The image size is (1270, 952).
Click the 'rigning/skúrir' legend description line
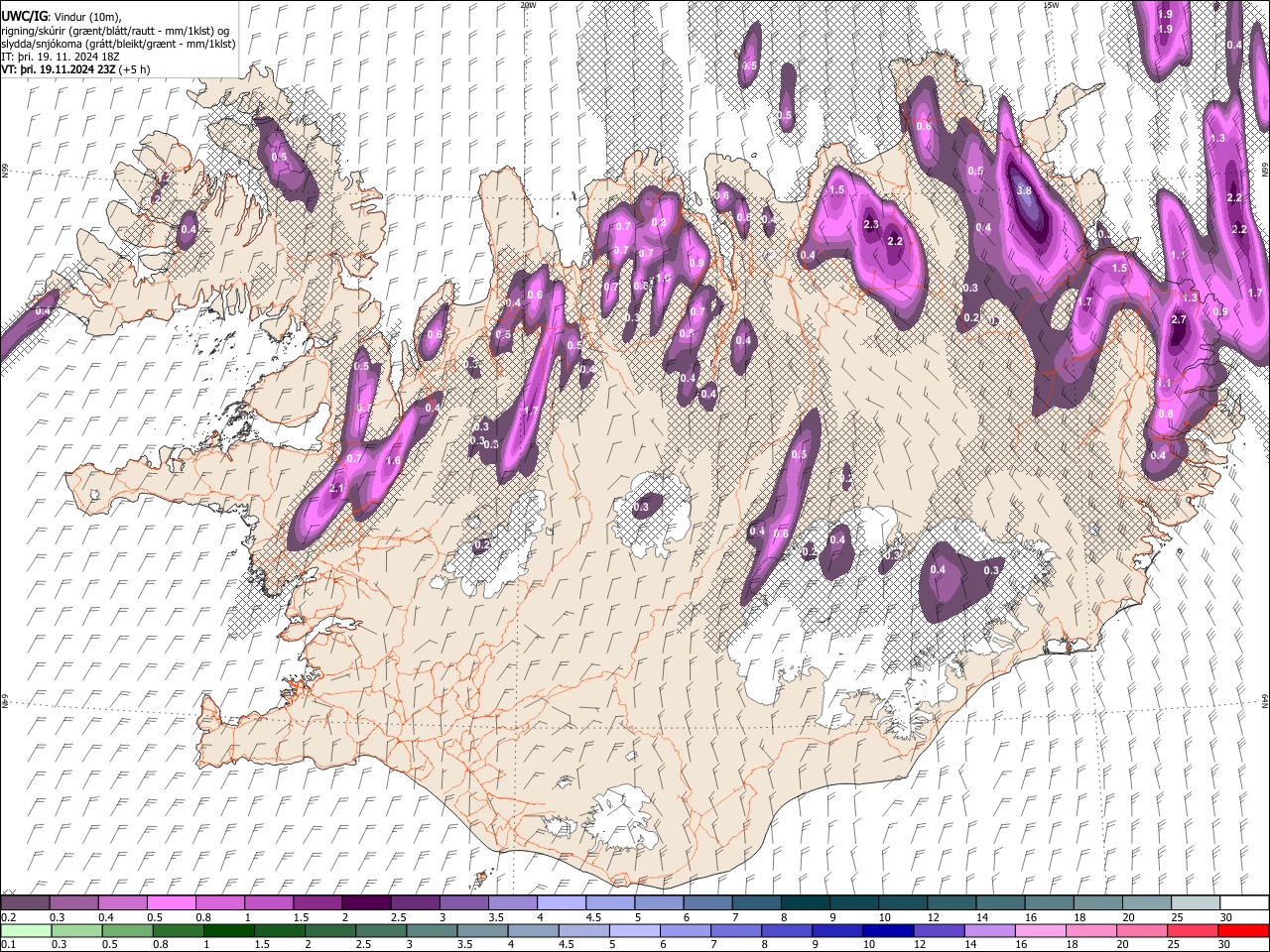tap(114, 30)
